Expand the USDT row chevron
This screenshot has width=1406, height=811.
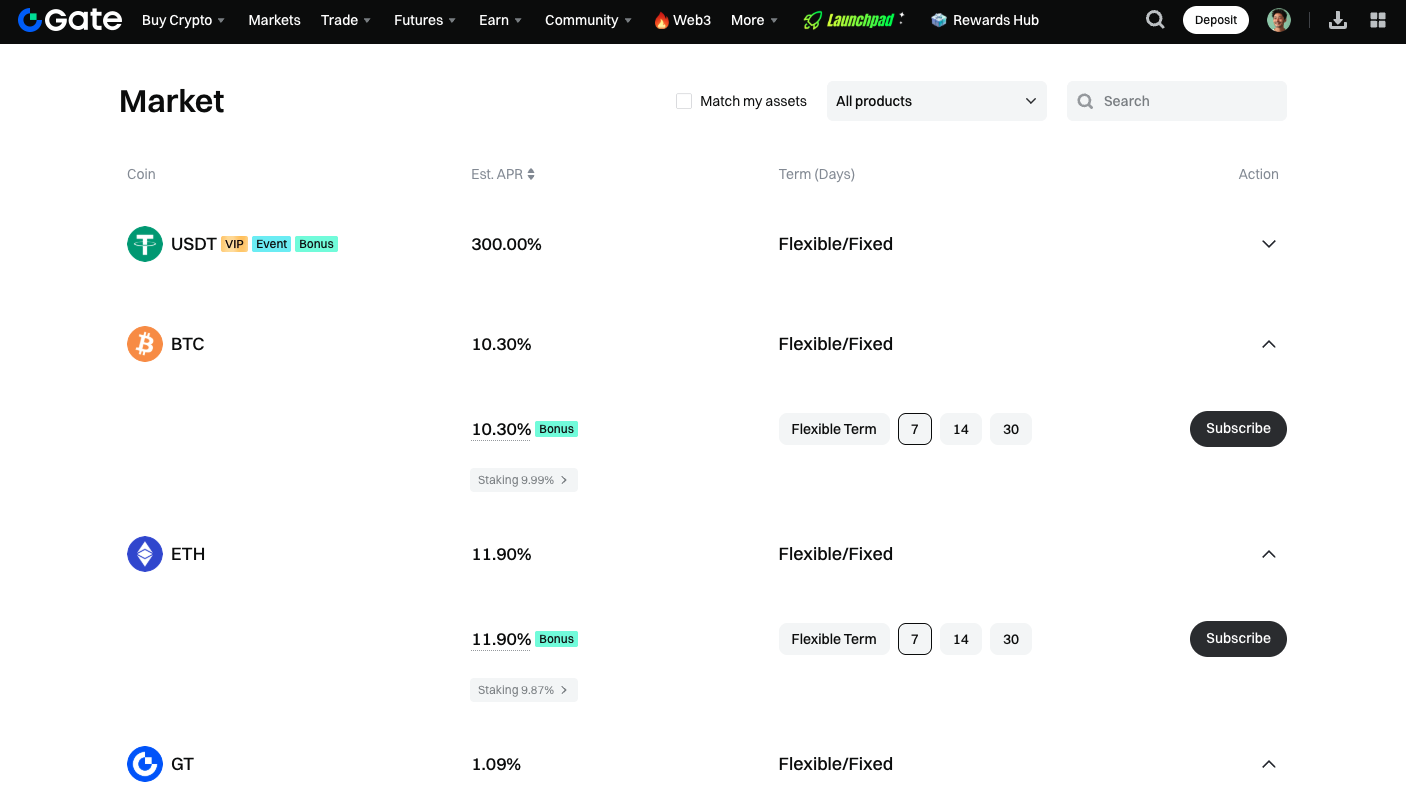[x=1269, y=244]
